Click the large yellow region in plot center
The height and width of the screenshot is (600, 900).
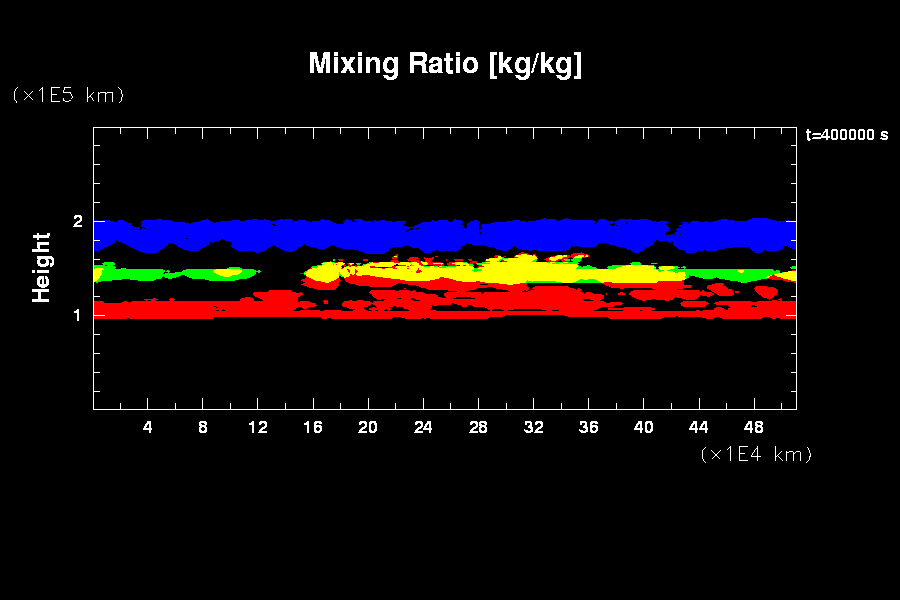click(520, 270)
